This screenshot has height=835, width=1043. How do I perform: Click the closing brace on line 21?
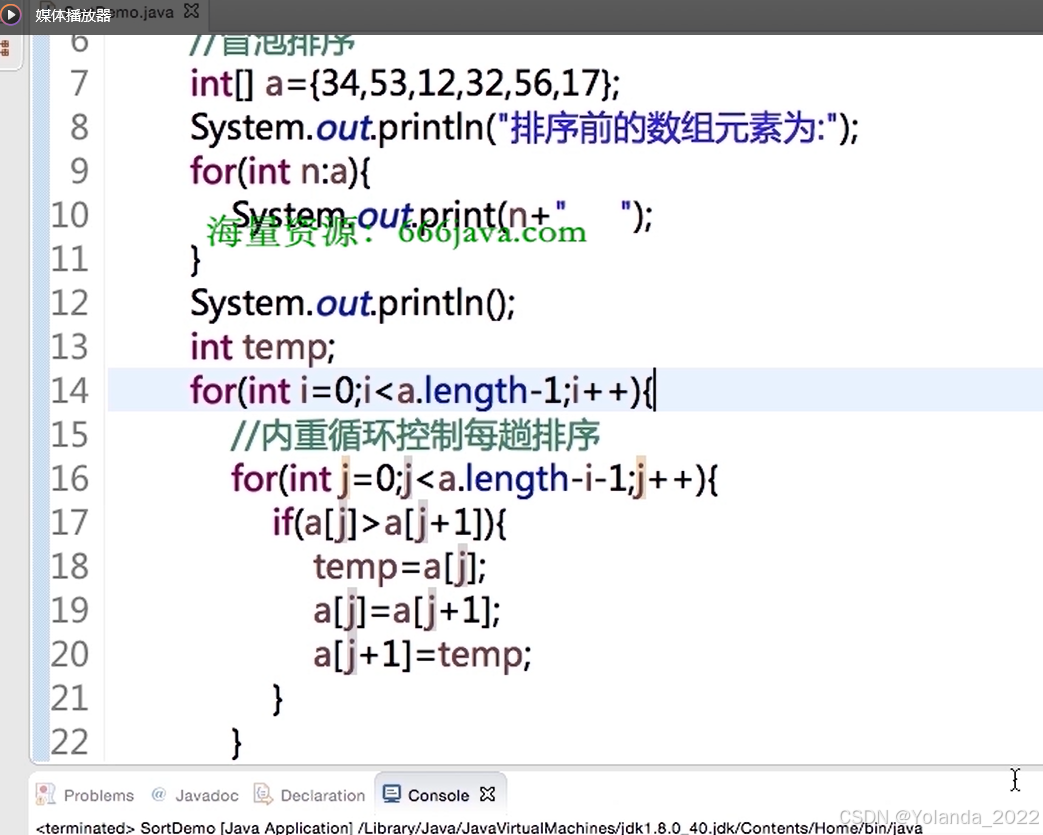point(277,699)
